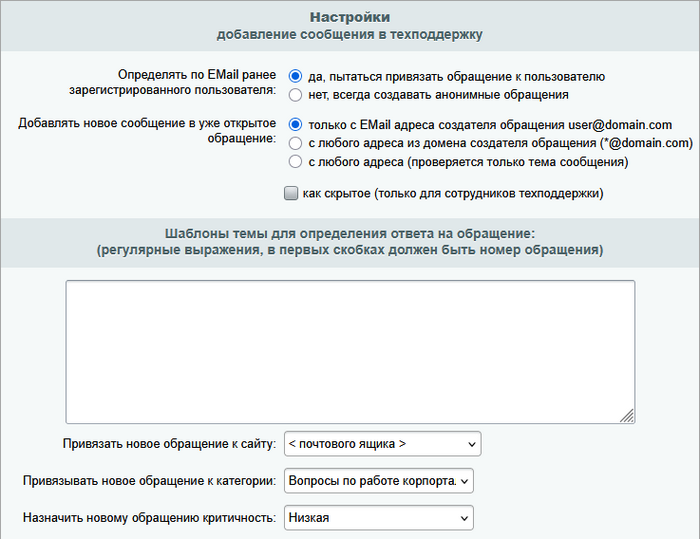Open the 'Низкая' criticality dropdown
Screen dimensions: 700x539
click(378, 518)
